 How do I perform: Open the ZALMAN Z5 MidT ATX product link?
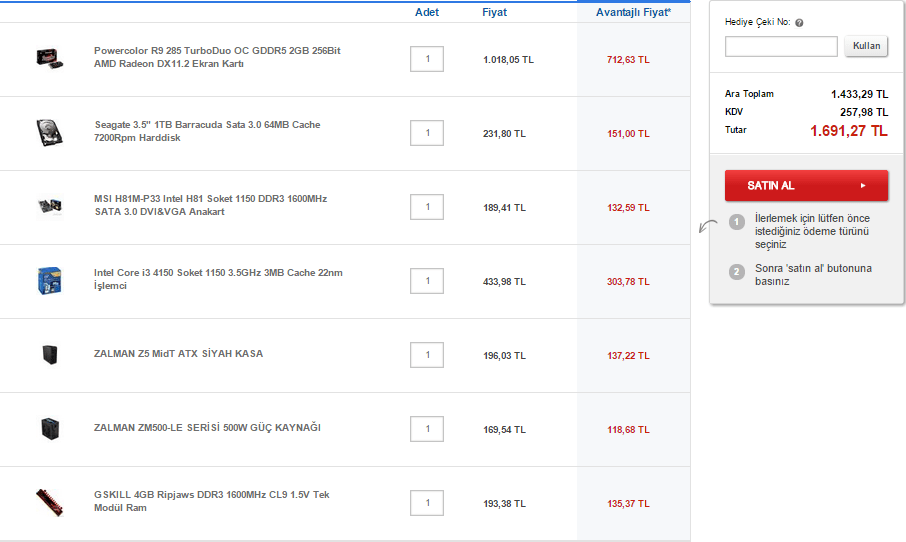[179, 354]
